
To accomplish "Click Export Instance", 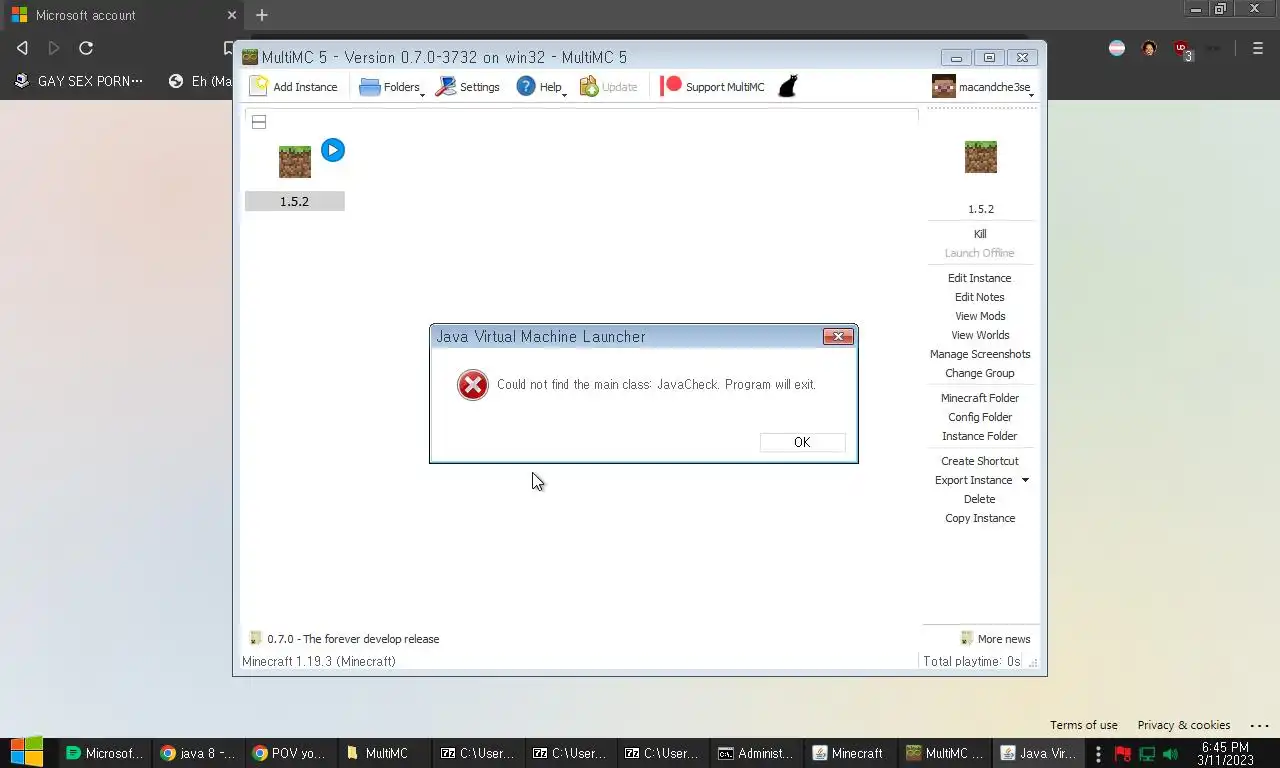I will (x=973, y=480).
